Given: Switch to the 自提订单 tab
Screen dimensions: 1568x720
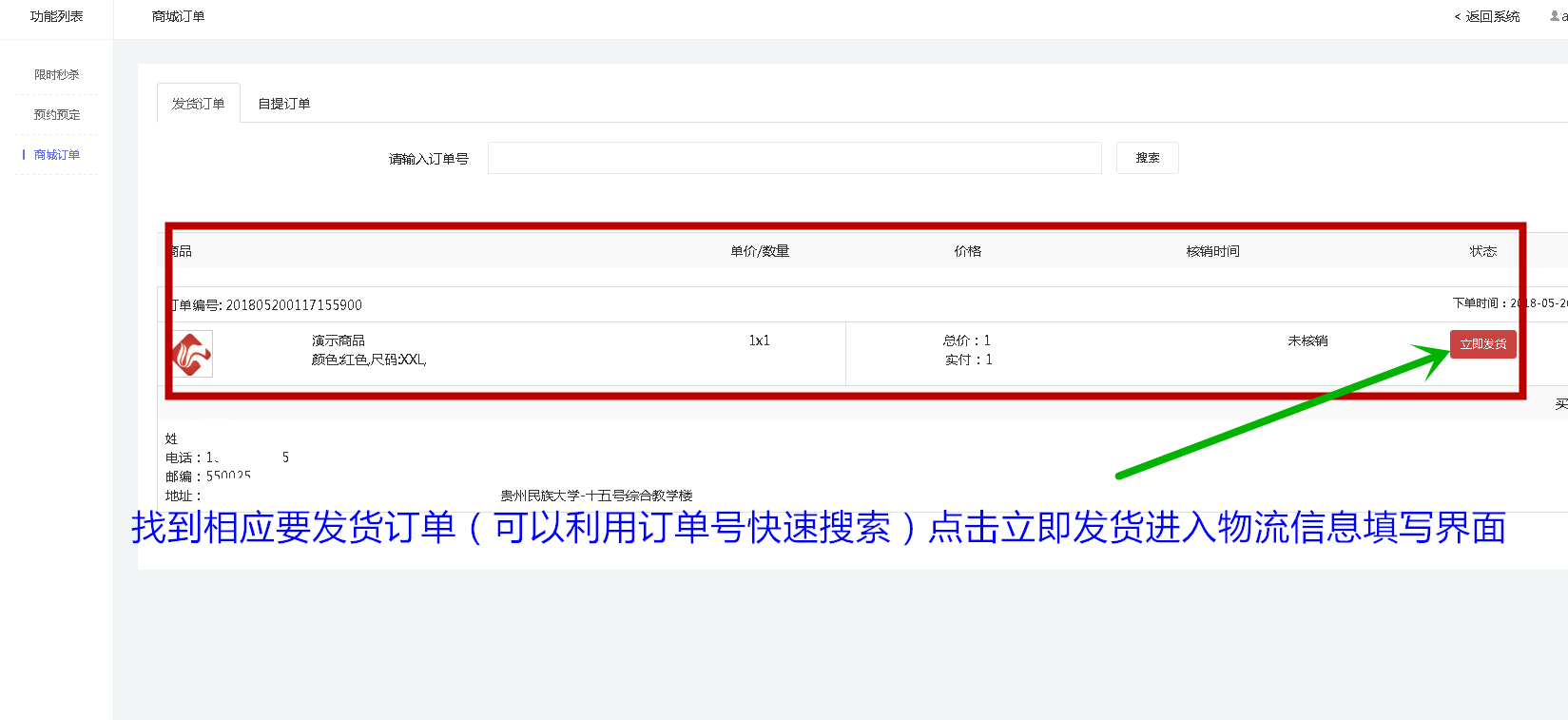Looking at the screenshot, I should point(284,104).
